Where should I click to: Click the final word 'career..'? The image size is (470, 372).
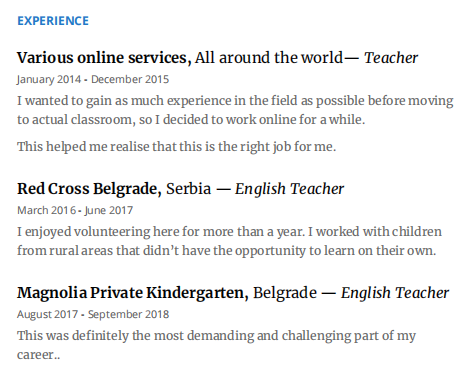point(39,355)
